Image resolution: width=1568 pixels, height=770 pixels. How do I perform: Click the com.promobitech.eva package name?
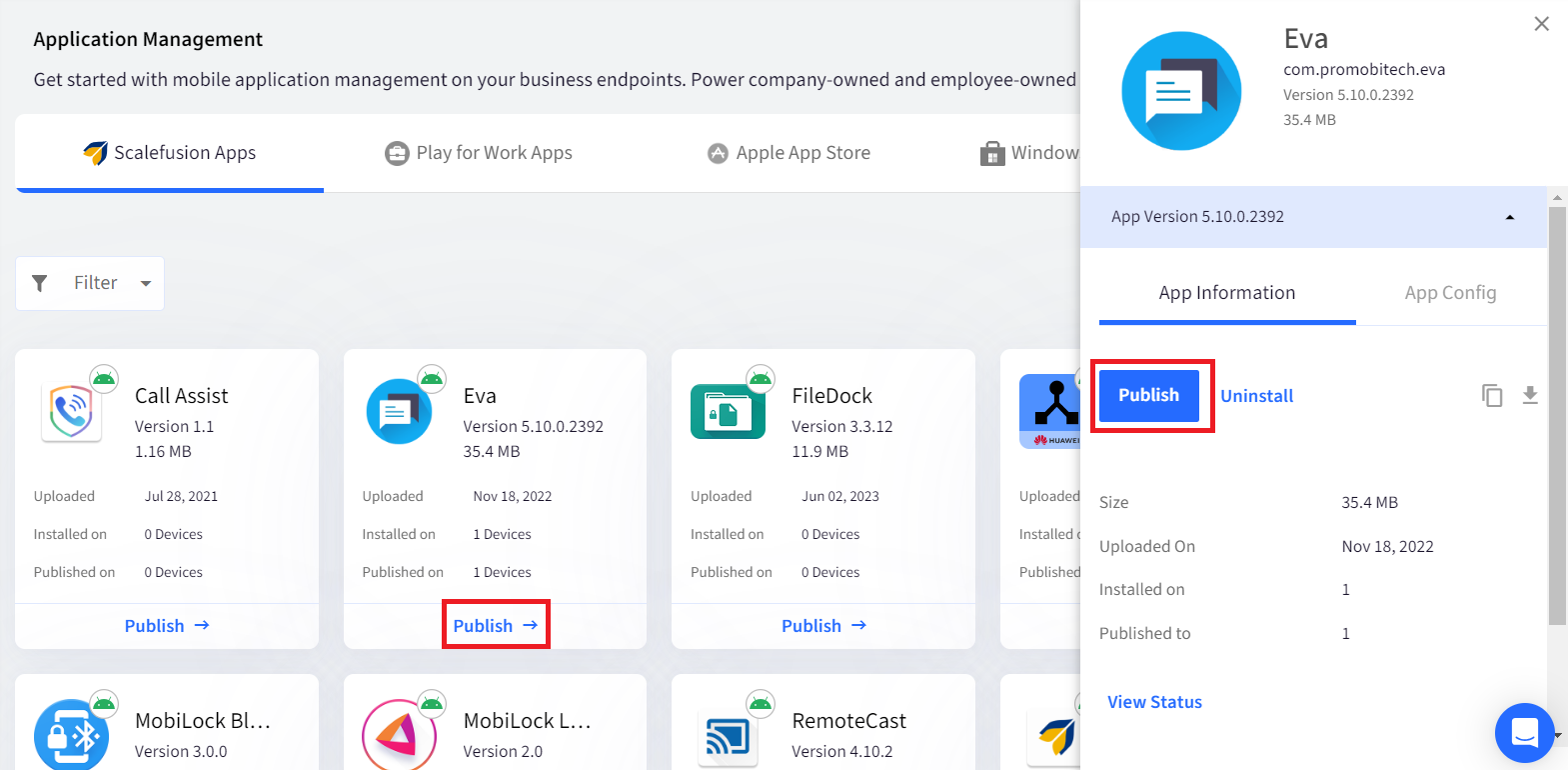[x=1364, y=70]
